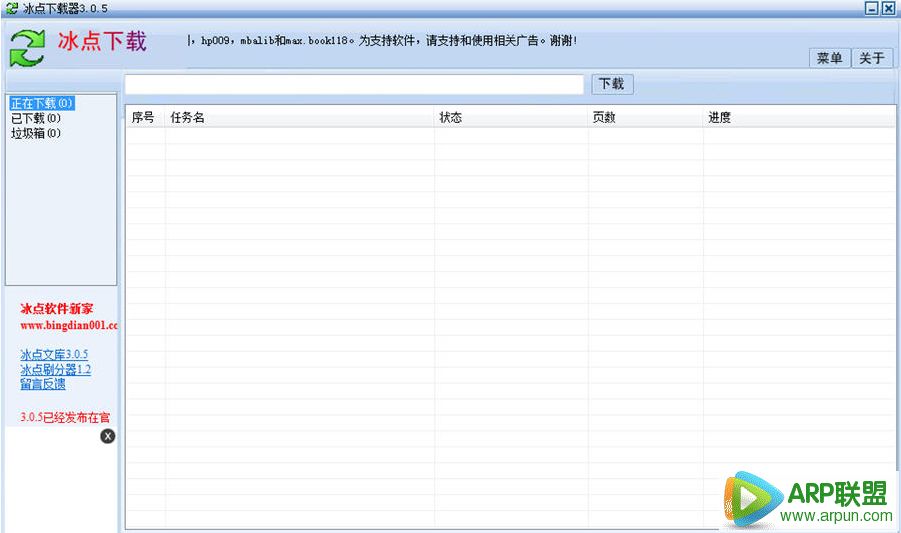The width and height of the screenshot is (901, 533).
Task: Select 正在下载 (0) list item
Action: click(x=42, y=103)
